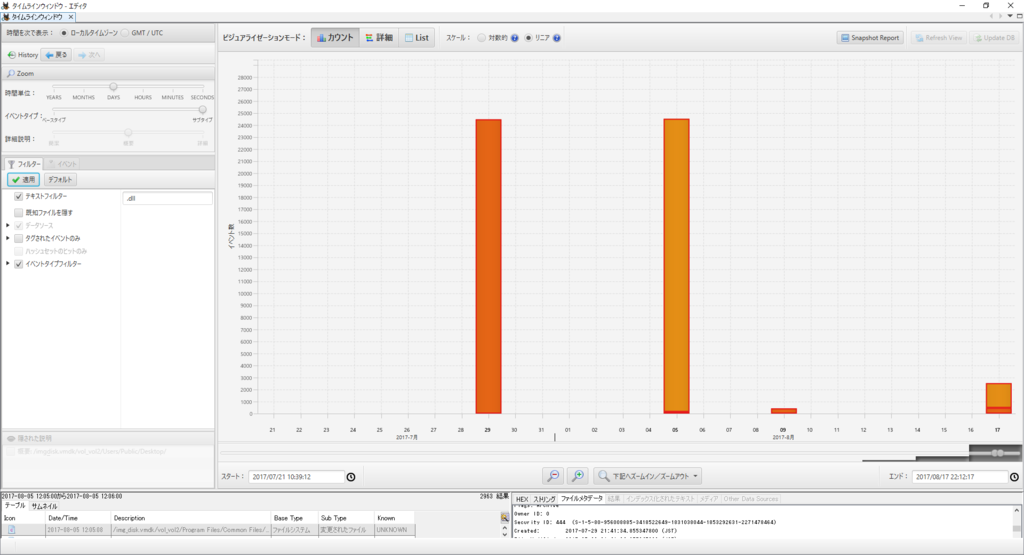
Task: Reset filters with デフォルト button
Action: (60, 180)
